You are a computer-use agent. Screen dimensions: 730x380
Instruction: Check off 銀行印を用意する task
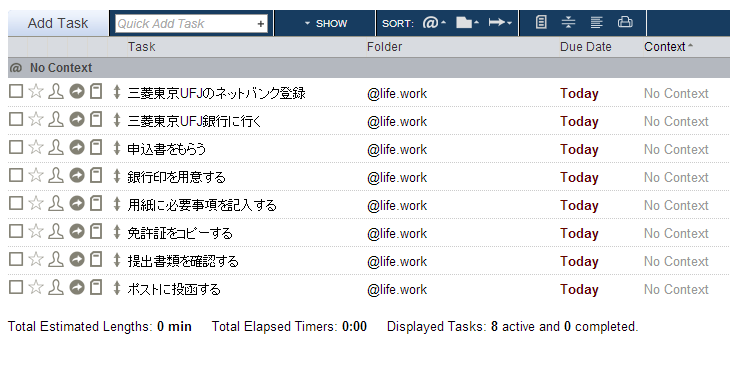click(x=16, y=175)
